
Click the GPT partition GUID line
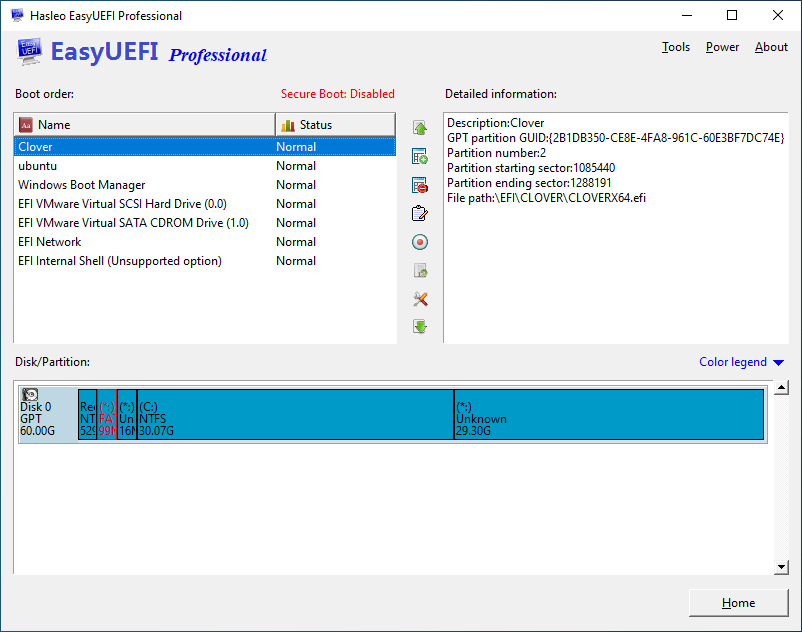(x=615, y=138)
